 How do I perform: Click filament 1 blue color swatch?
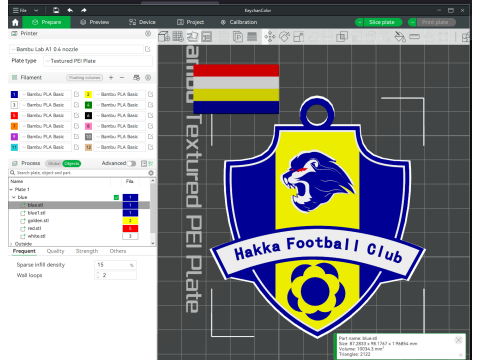pyautogui.click(x=14, y=94)
